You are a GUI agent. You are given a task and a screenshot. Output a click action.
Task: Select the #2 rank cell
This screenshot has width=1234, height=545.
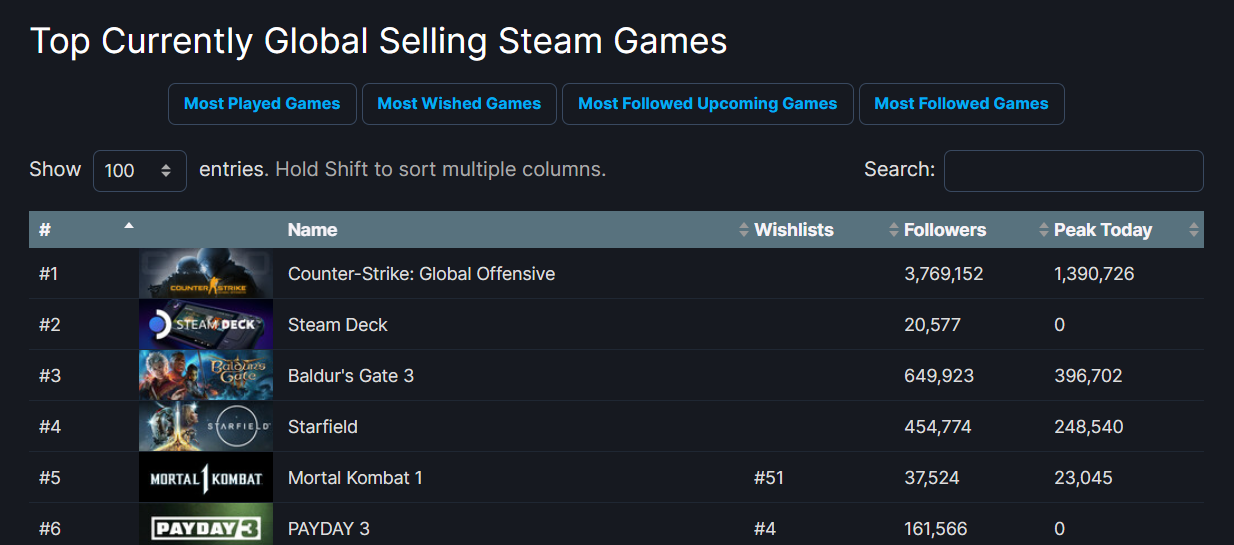(x=50, y=325)
